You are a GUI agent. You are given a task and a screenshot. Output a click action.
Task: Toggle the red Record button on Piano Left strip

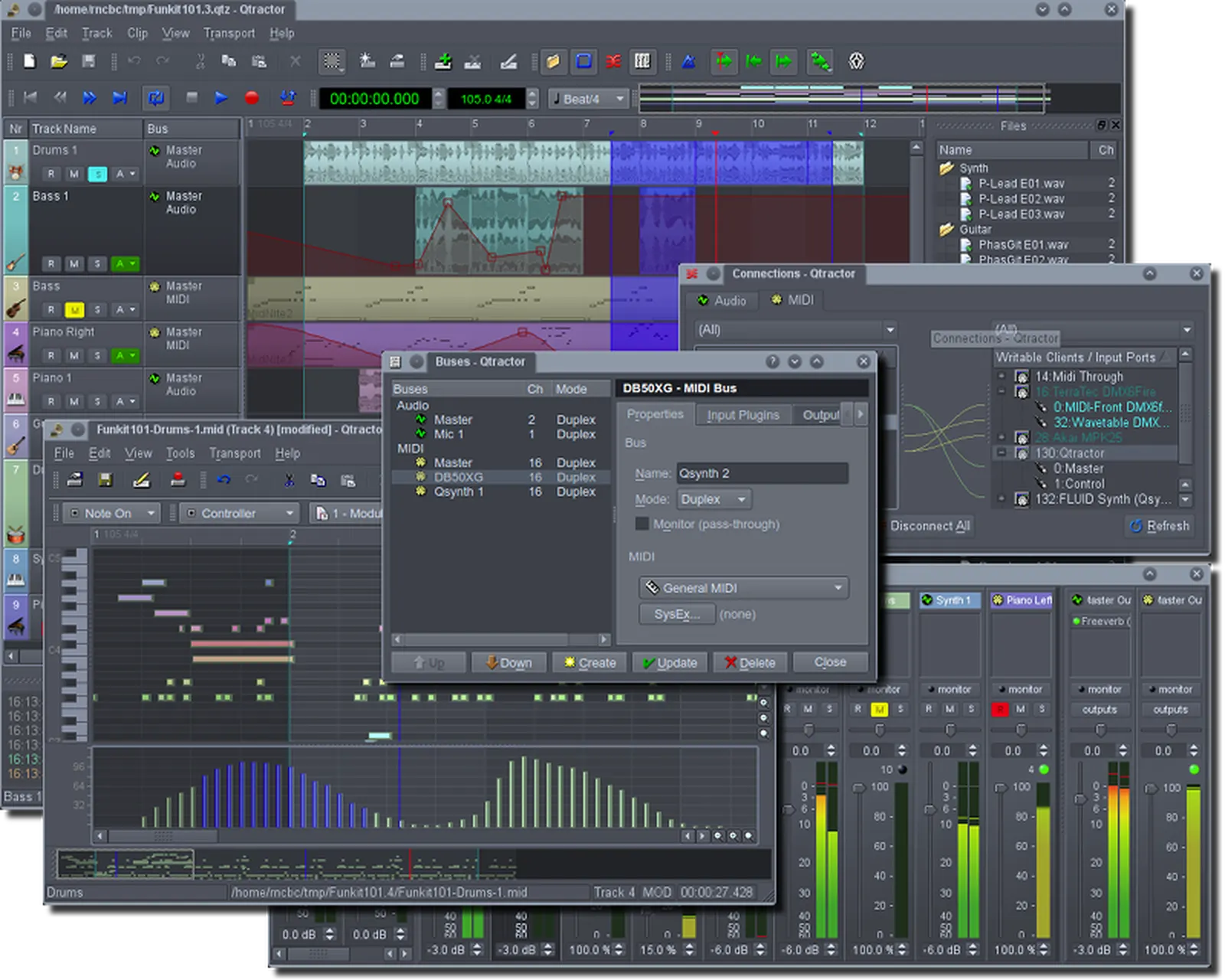click(x=999, y=710)
